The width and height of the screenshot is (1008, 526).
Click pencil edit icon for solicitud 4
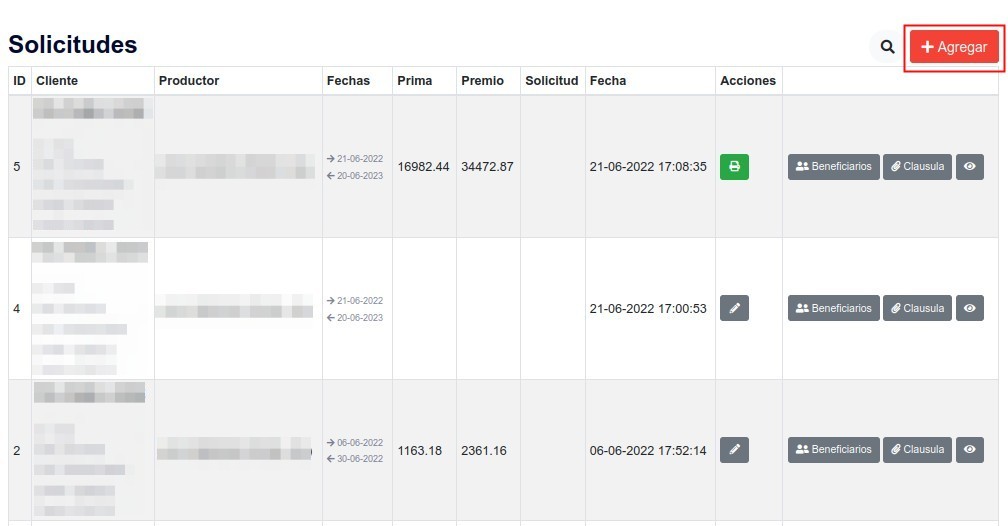(x=734, y=309)
